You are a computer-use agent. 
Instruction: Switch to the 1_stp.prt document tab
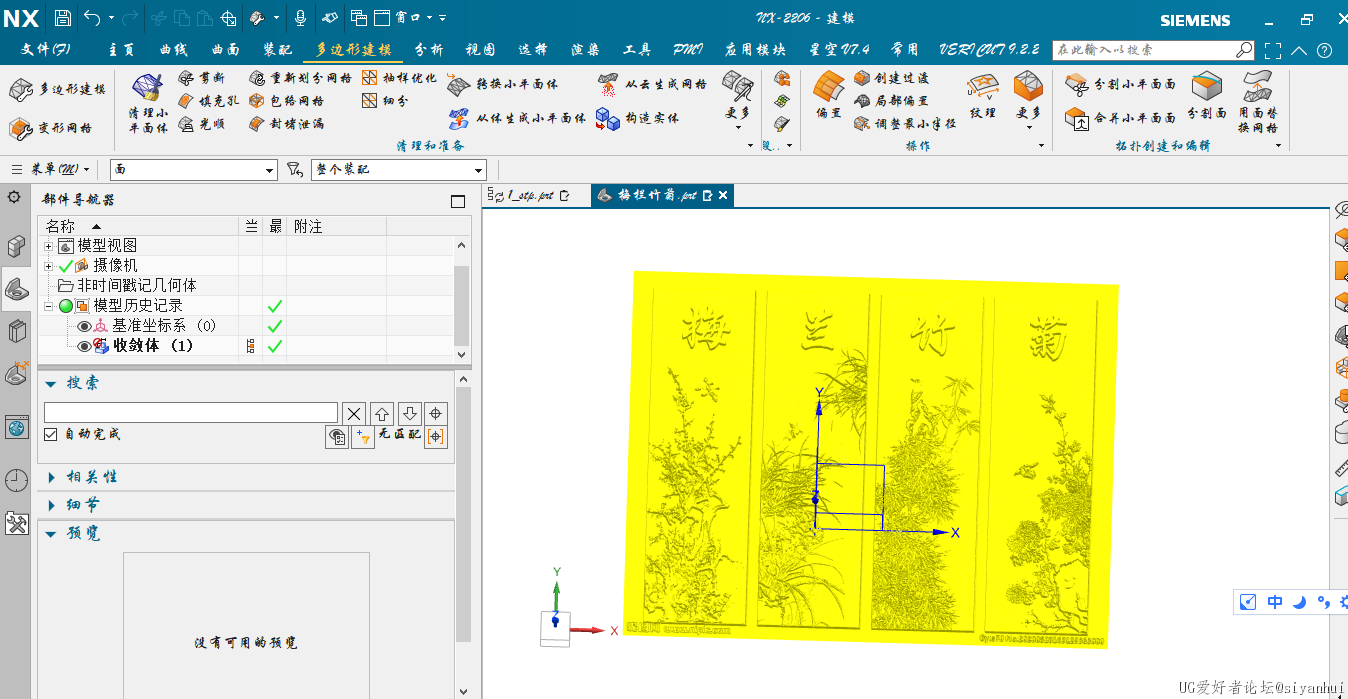click(x=530, y=195)
